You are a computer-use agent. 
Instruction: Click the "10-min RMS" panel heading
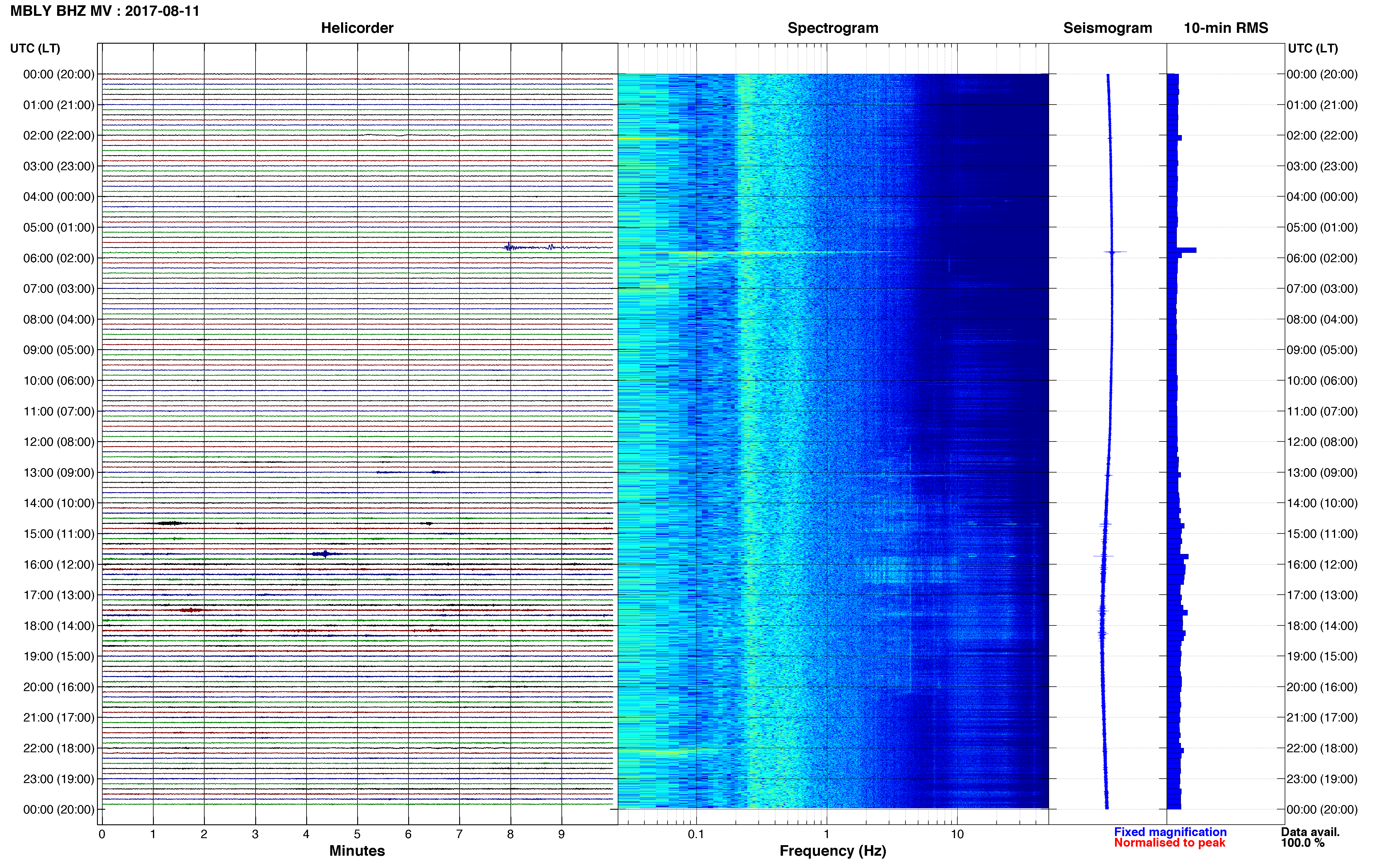[x=1226, y=28]
